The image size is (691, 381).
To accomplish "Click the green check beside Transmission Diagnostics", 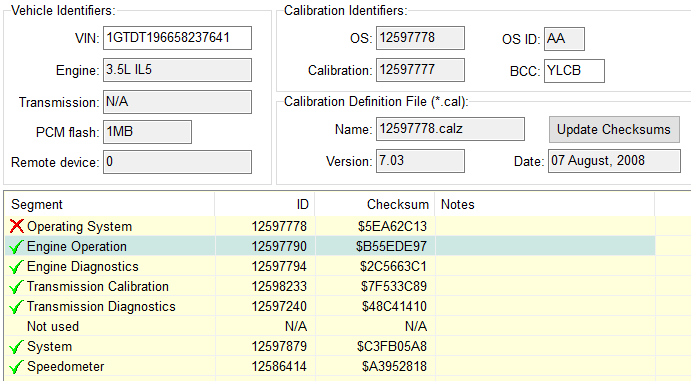I will tap(16, 306).
